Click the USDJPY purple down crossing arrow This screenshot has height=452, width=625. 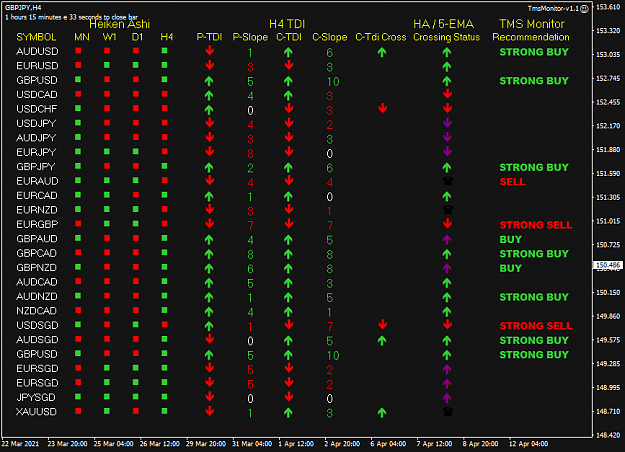click(447, 122)
